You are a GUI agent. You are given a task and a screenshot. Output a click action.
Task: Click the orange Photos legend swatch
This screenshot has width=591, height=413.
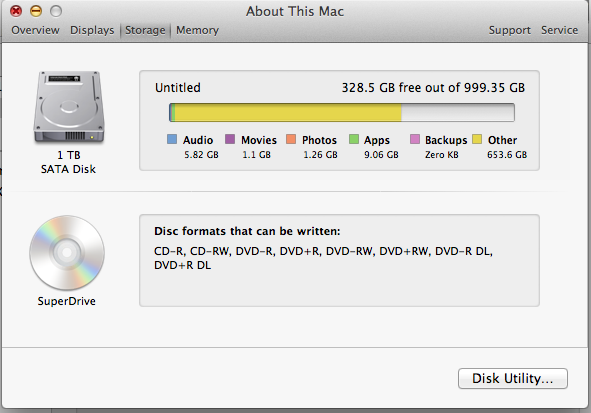[291, 139]
